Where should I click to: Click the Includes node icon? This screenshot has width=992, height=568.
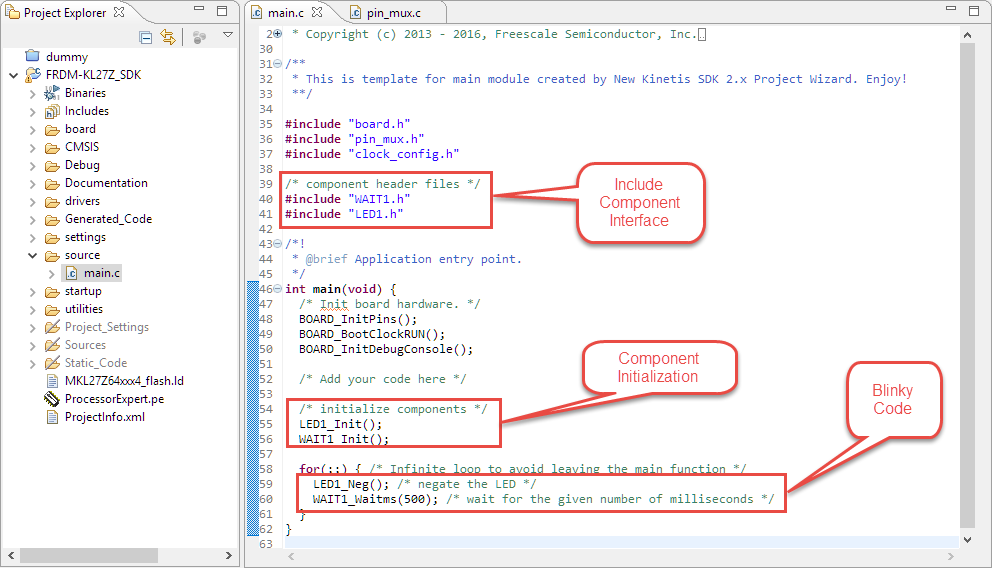click(52, 111)
